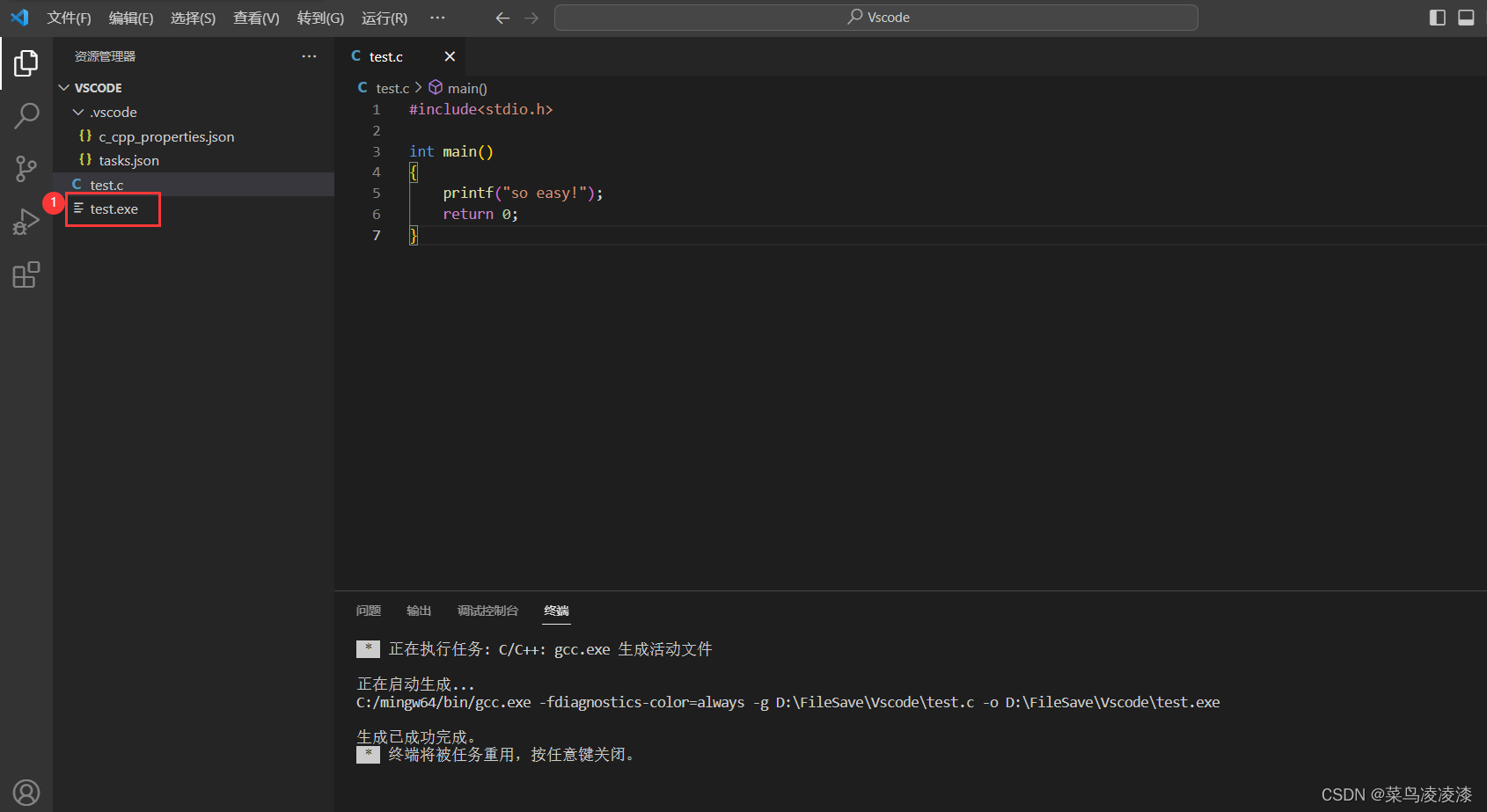Open the Explorer view in activity bar
Viewport: 1487px width, 812px height.
(26, 63)
